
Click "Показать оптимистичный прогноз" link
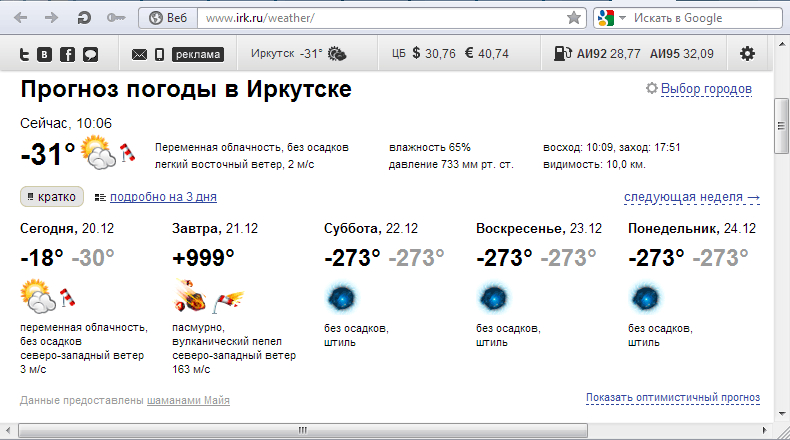[x=673, y=398]
